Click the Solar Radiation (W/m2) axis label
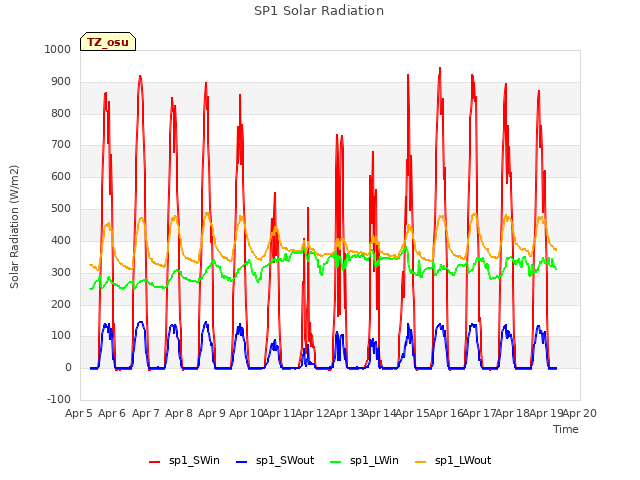The width and height of the screenshot is (640, 480). [14, 227]
